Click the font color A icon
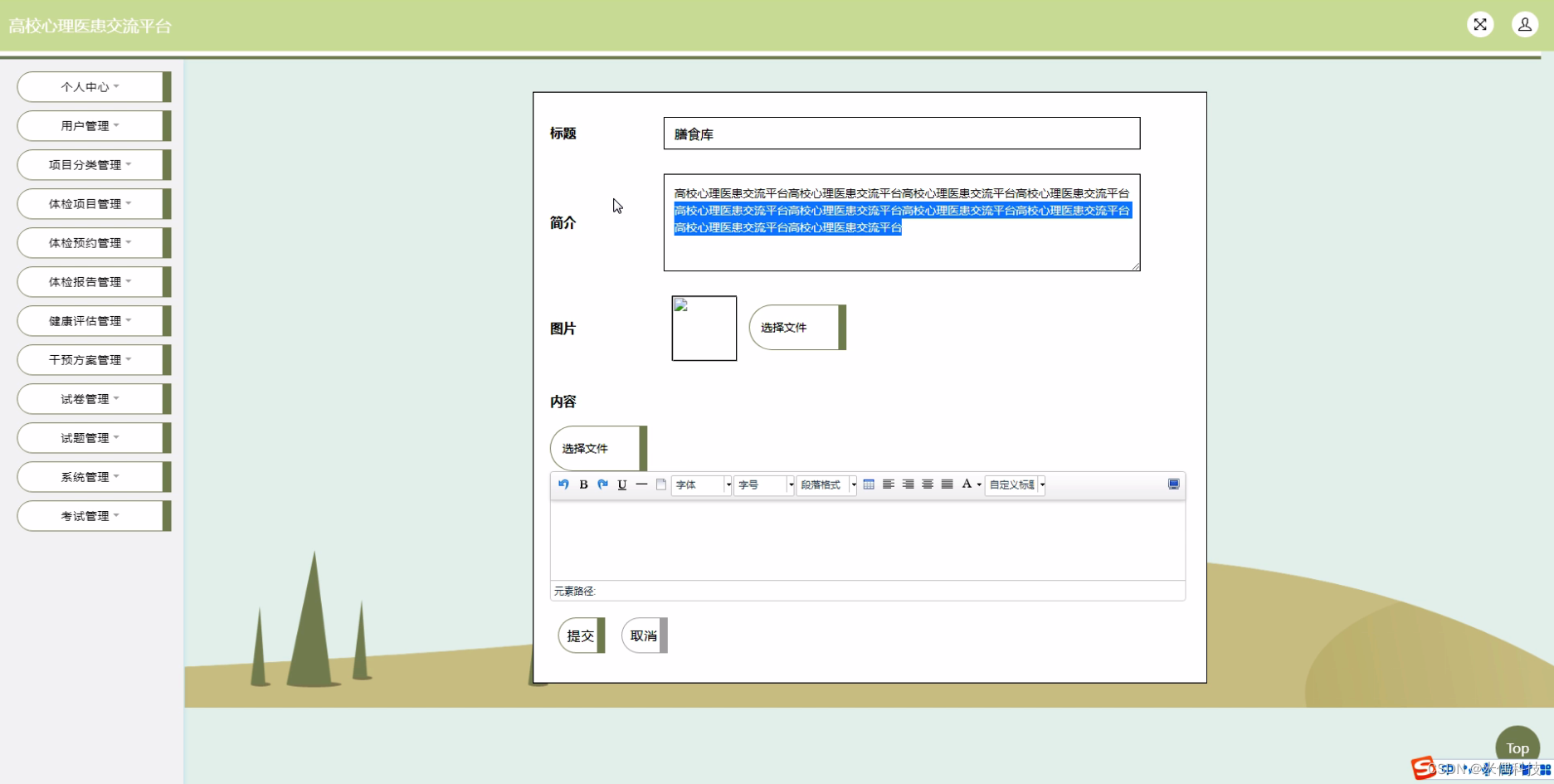The width and height of the screenshot is (1554, 784). pyautogui.click(x=967, y=485)
